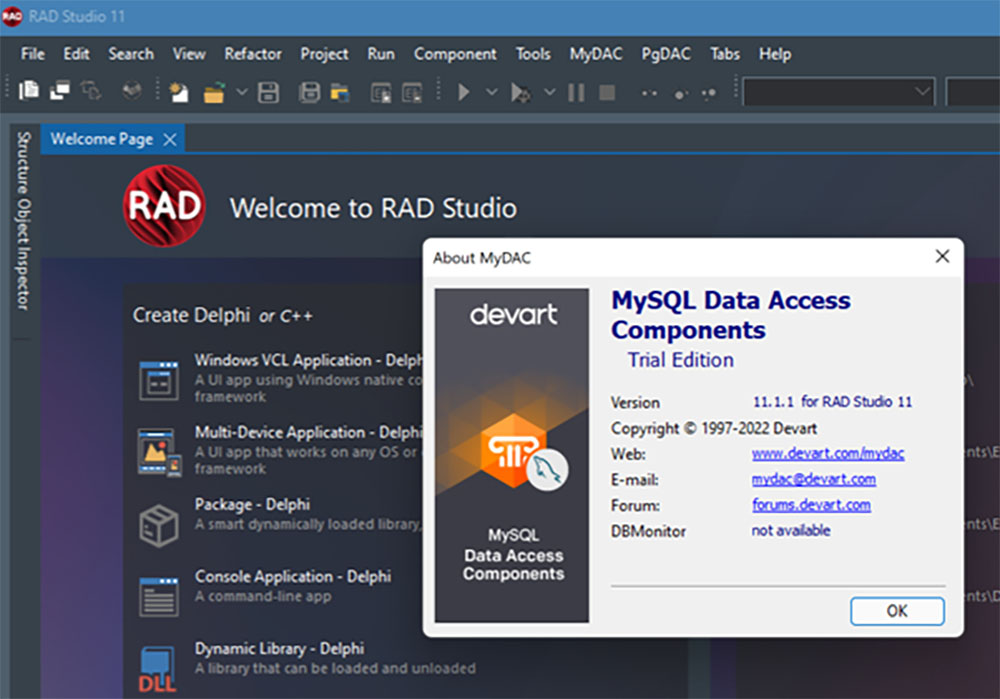The width and height of the screenshot is (1000, 699).
Task: Open the toolbar combo box next to debug icons
Action: pyautogui.click(x=839, y=92)
